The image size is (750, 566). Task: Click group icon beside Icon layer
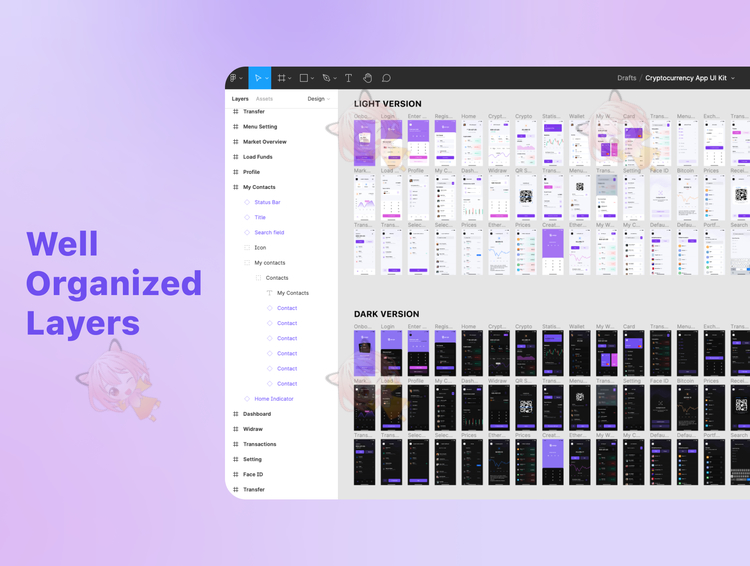click(247, 247)
